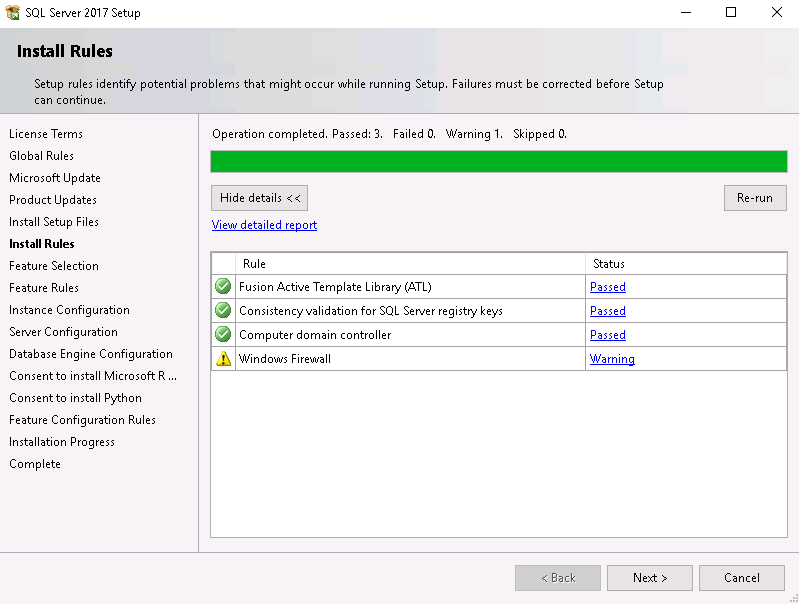Viewport: 799px width, 604px height.
Task: Select Install Rules step in sidebar
Action: [42, 244]
